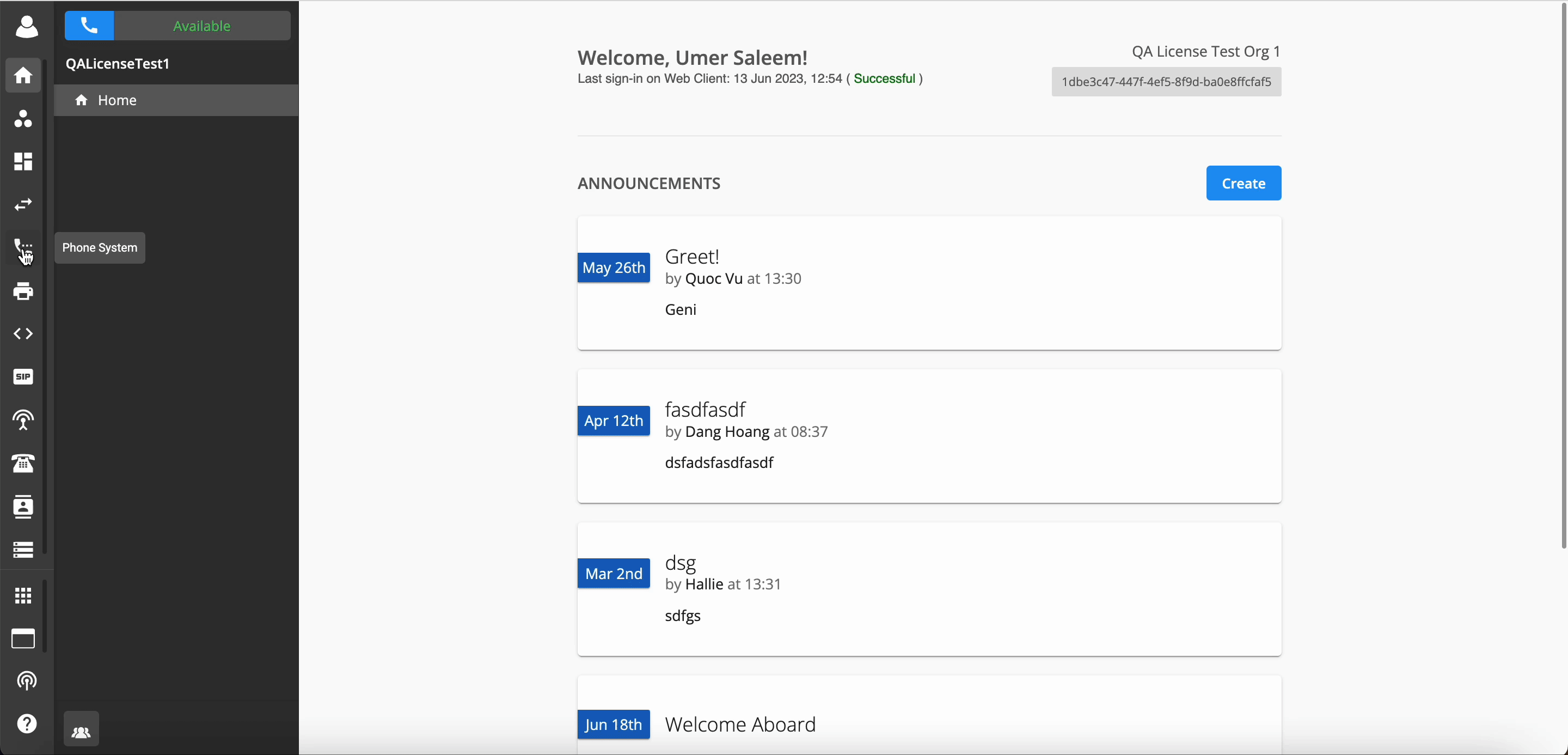
Task: Click the Jun 18th date badge
Action: tap(614, 724)
